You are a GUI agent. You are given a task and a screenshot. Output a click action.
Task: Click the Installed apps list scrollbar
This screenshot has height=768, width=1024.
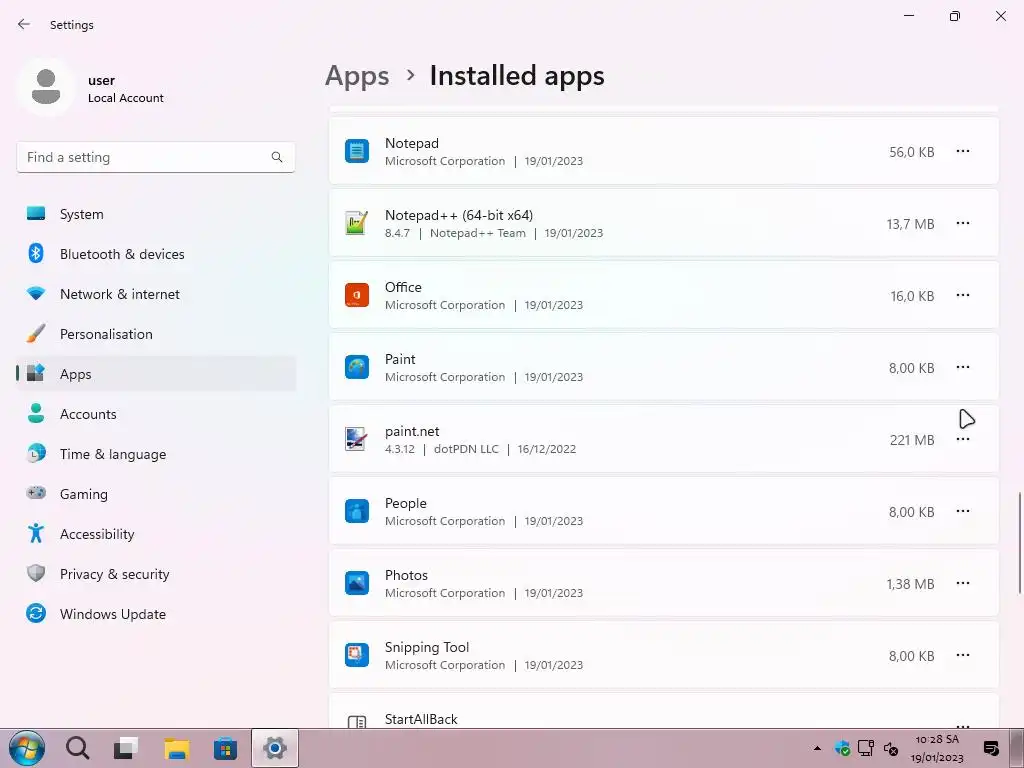[1019, 544]
